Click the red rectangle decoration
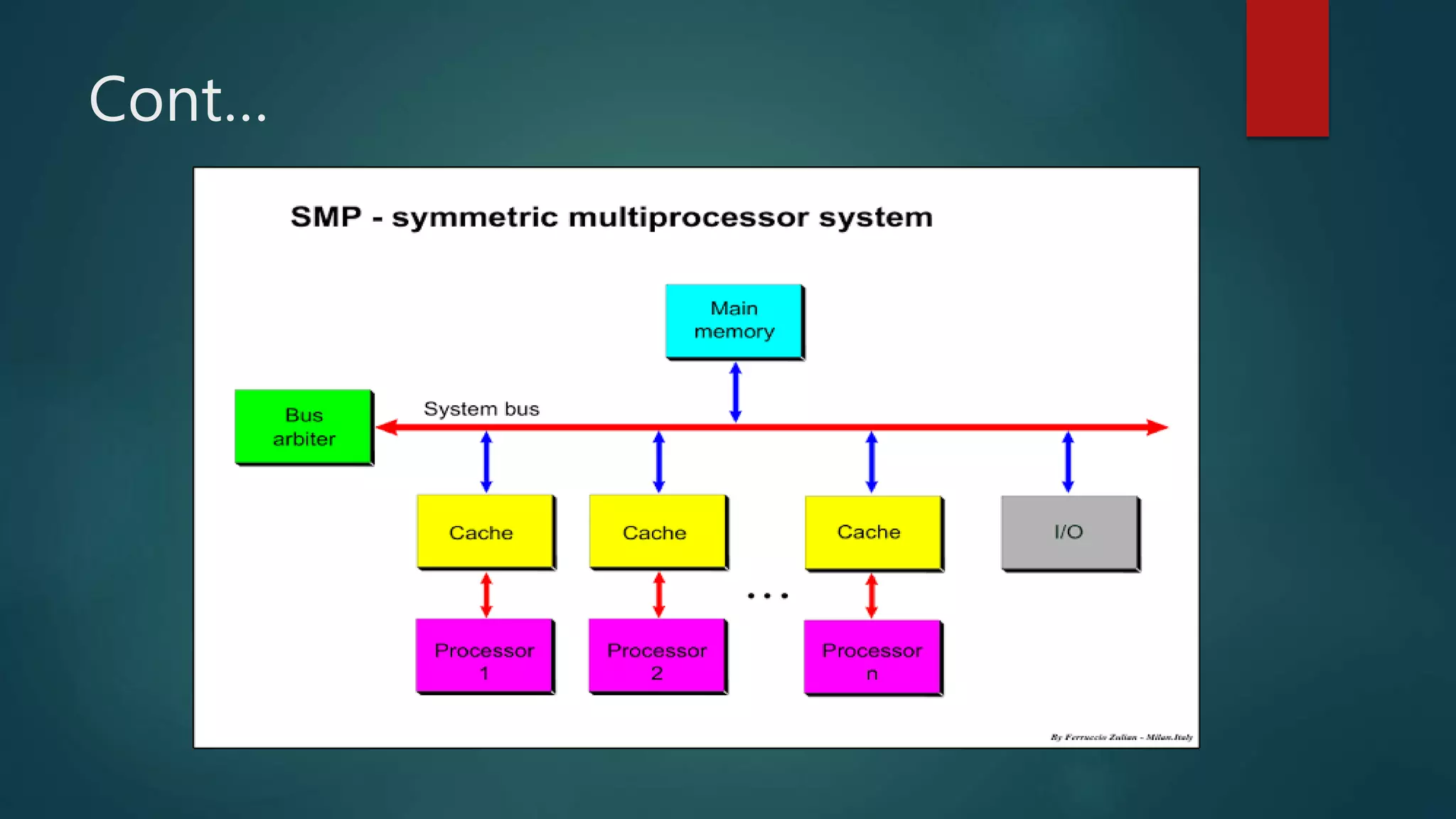 click(1287, 68)
